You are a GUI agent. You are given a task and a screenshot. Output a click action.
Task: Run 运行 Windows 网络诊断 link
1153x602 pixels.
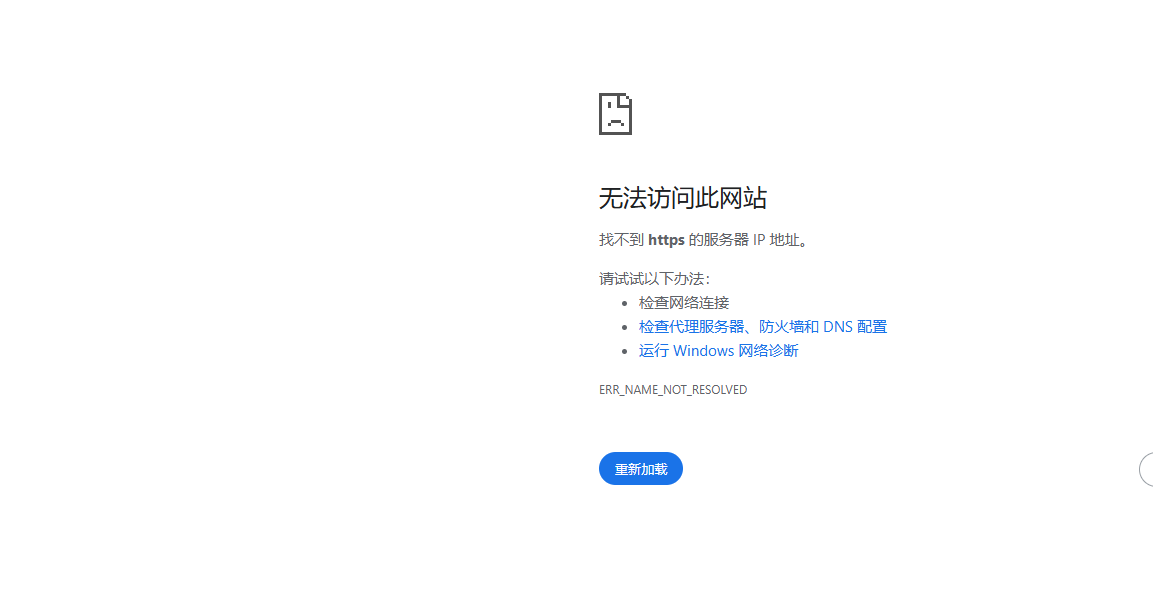pyautogui.click(x=718, y=351)
